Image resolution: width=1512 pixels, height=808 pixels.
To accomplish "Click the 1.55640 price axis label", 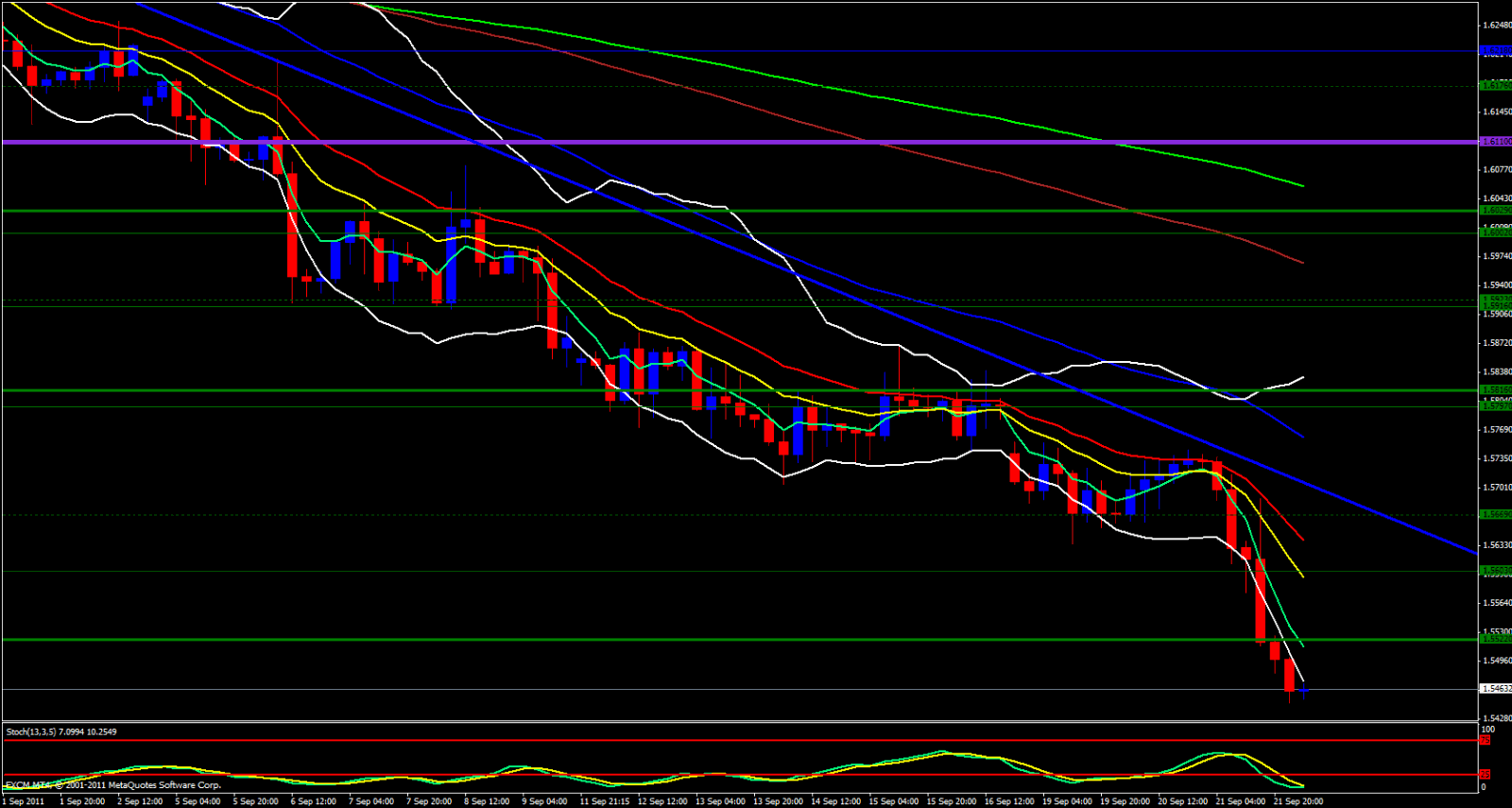I will [1498, 603].
